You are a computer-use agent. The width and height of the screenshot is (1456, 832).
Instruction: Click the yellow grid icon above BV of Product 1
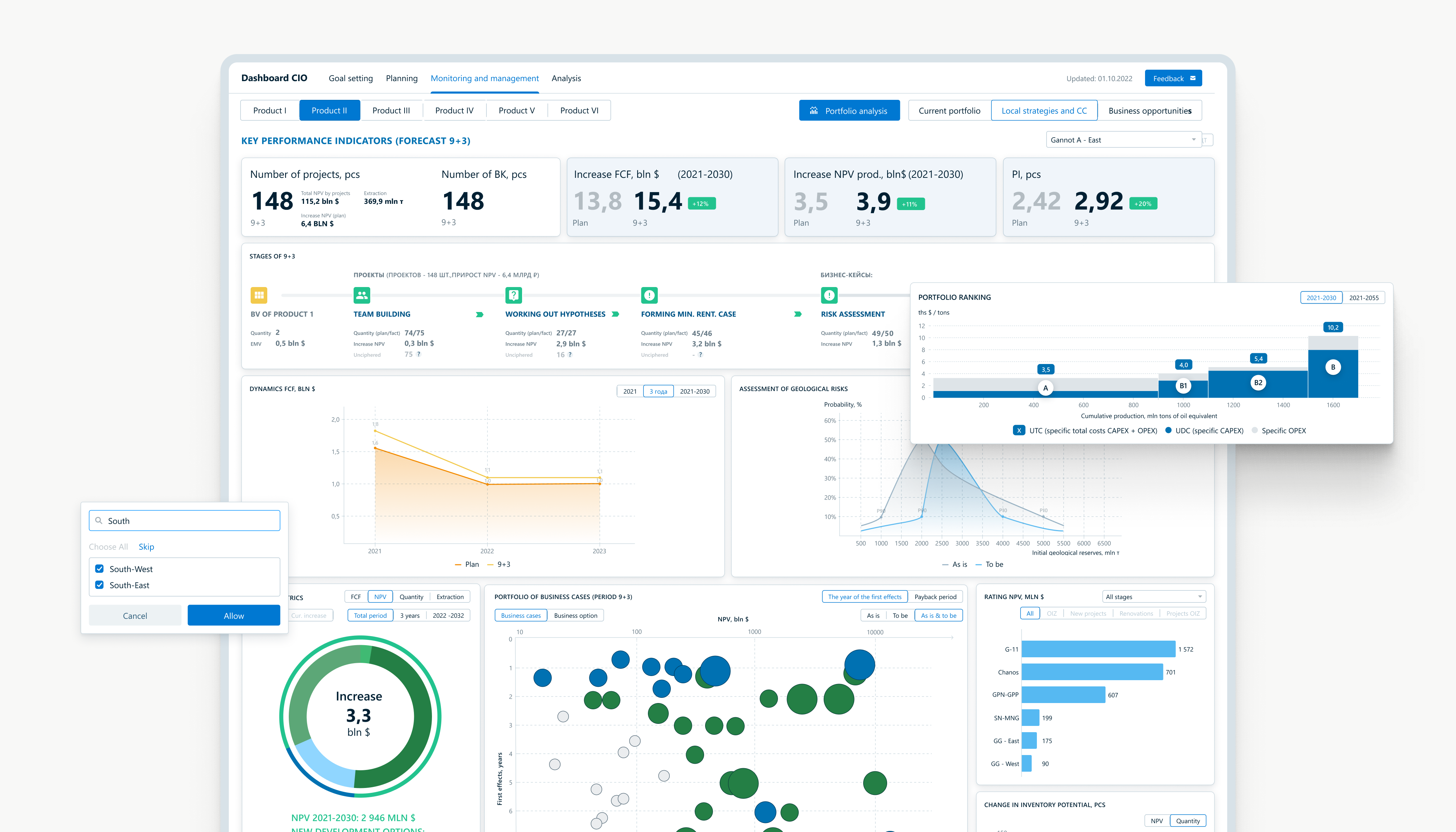(x=259, y=295)
